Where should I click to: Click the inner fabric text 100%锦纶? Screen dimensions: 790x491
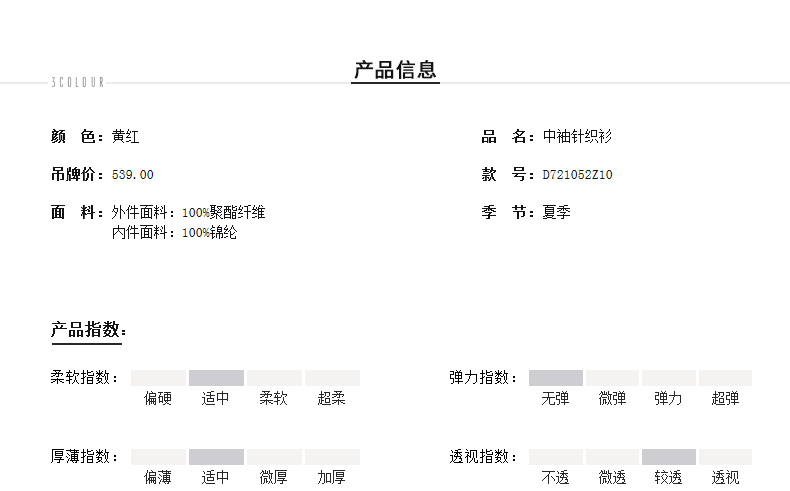coord(209,233)
